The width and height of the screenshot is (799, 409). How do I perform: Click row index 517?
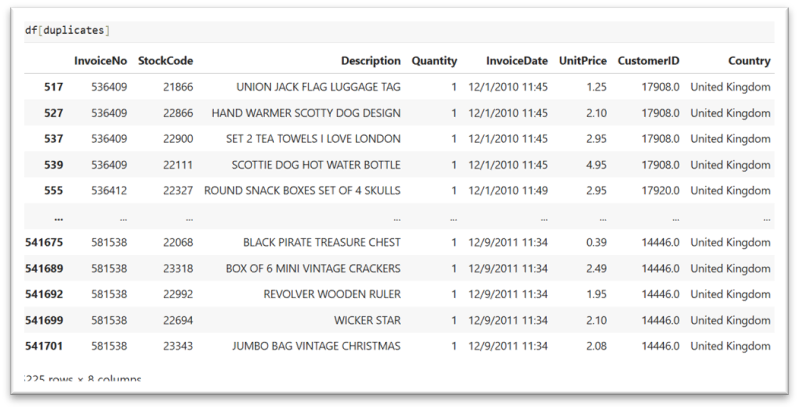coord(54,87)
